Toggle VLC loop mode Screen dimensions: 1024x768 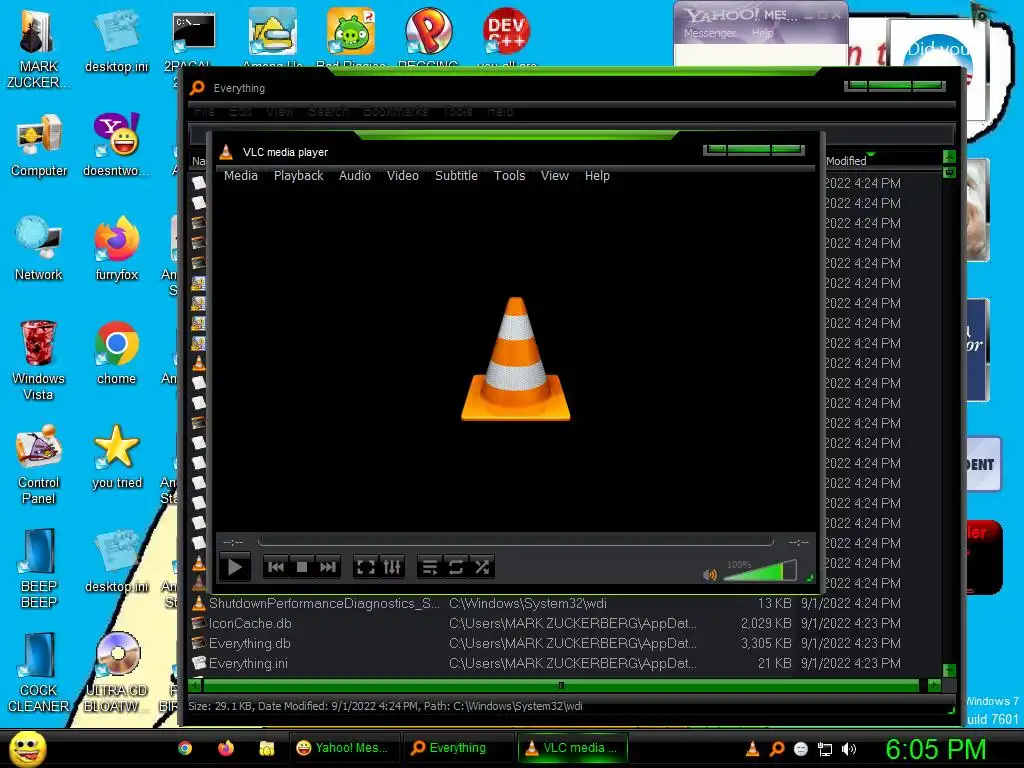[x=456, y=567]
